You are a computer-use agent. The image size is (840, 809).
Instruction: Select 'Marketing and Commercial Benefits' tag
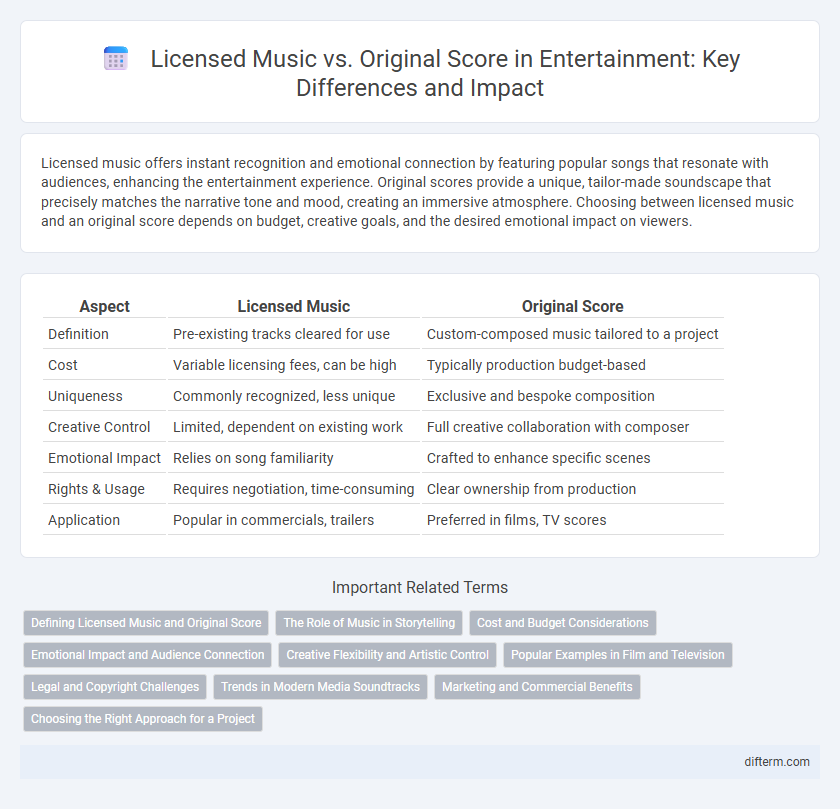tap(537, 687)
